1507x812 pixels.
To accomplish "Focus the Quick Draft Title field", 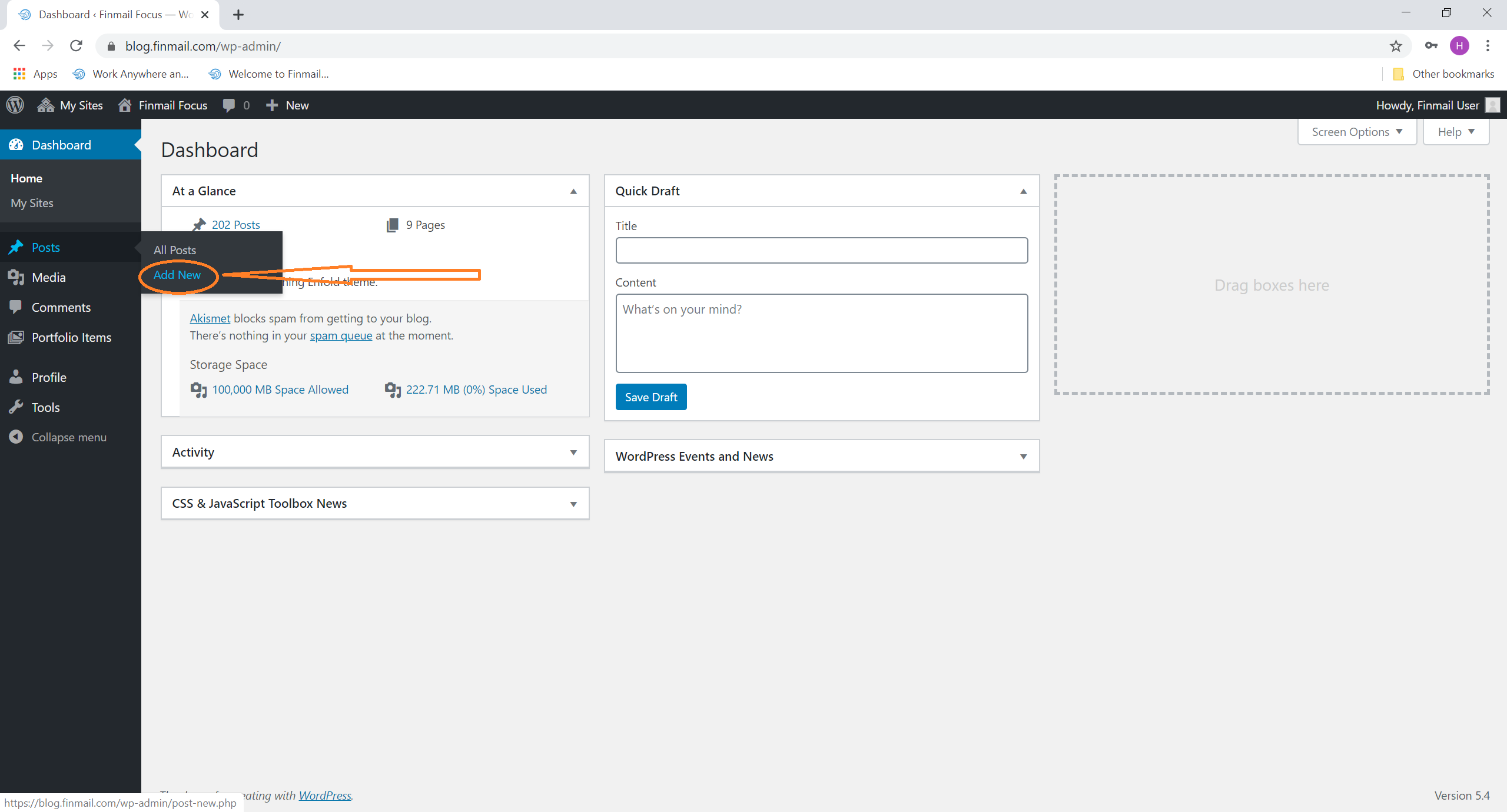I will tap(822, 251).
